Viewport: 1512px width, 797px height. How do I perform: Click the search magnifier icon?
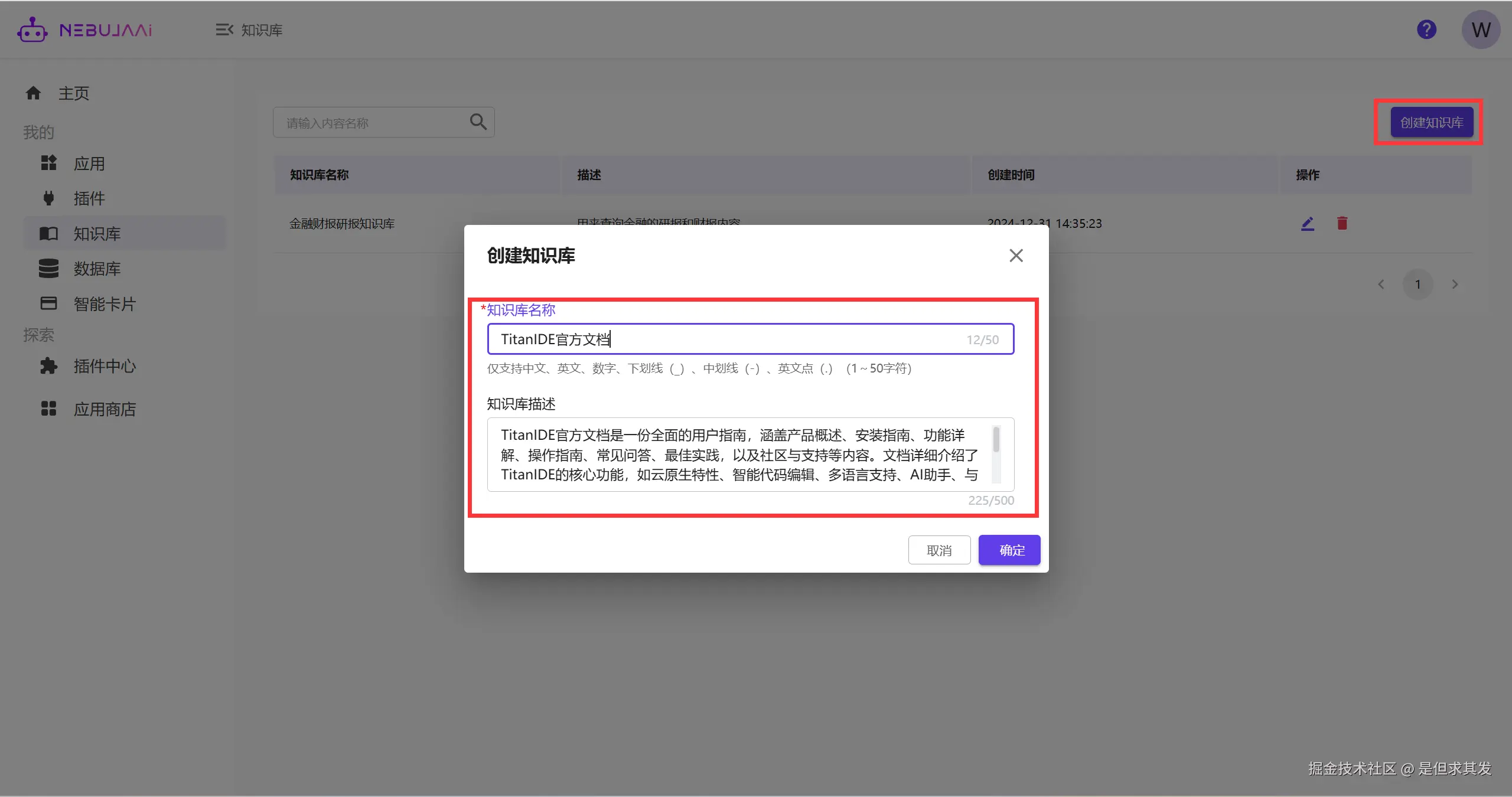coord(478,122)
